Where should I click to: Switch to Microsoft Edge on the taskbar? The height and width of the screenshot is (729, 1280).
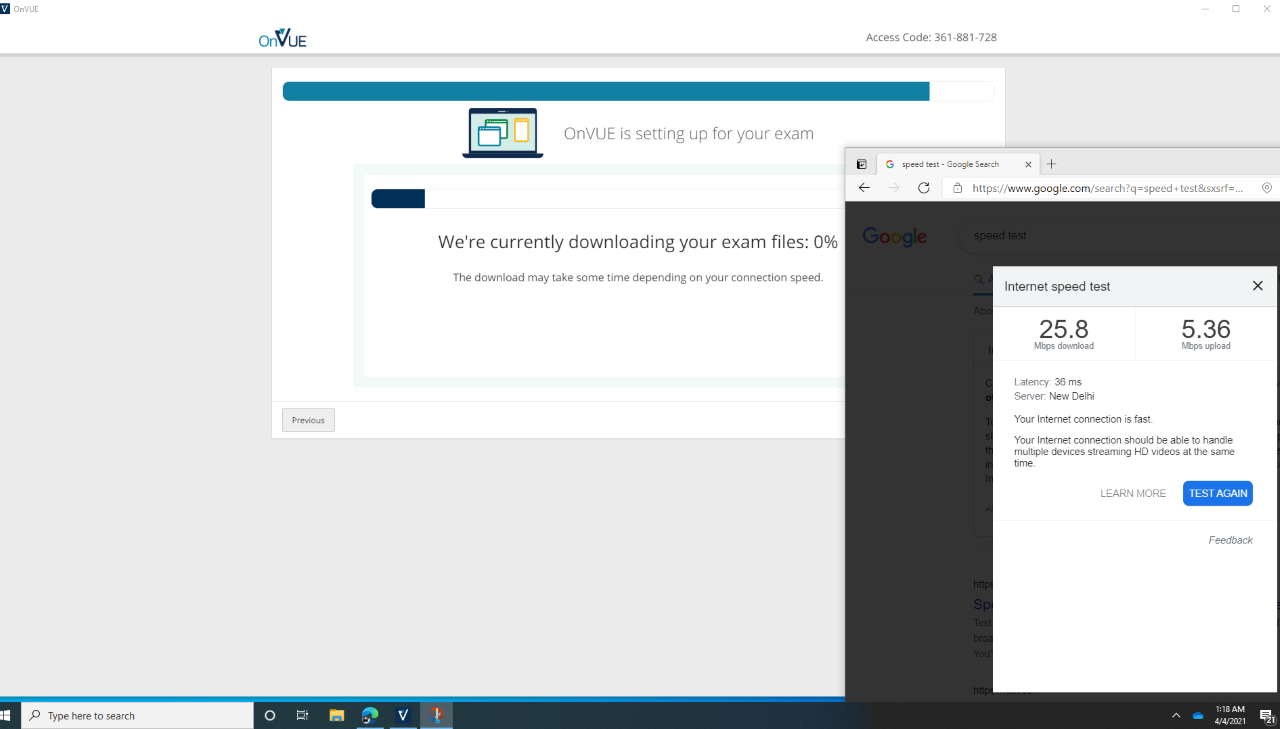pos(370,715)
